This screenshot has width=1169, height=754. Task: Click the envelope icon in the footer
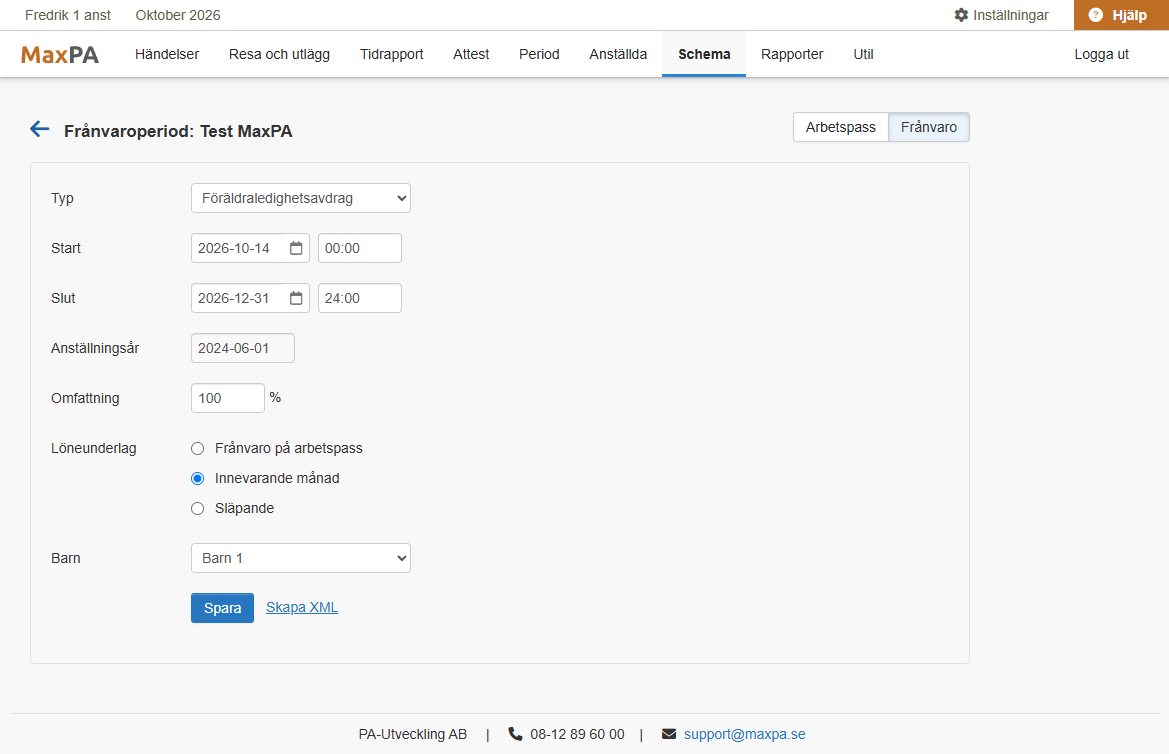point(669,734)
